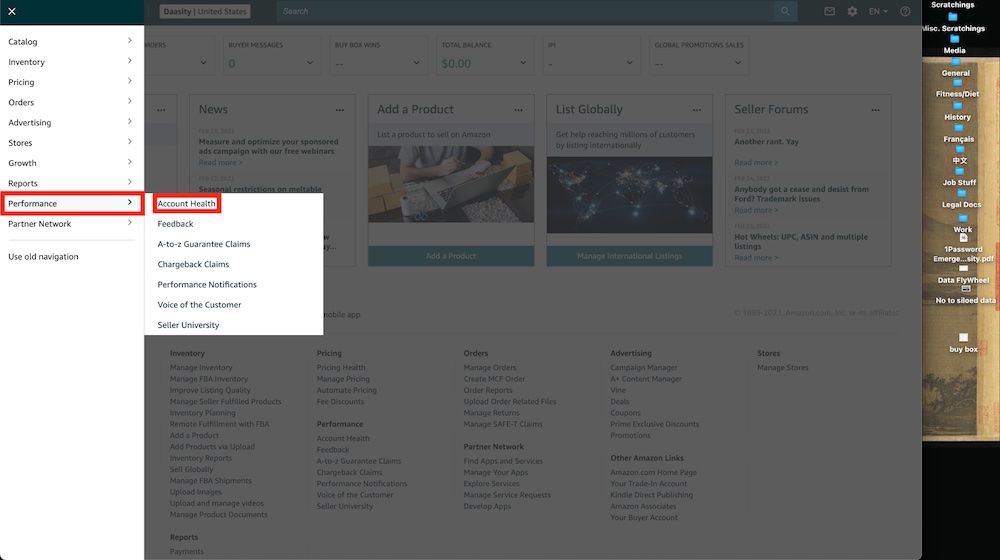Open the History desktop folder

pyautogui.click(x=958, y=112)
